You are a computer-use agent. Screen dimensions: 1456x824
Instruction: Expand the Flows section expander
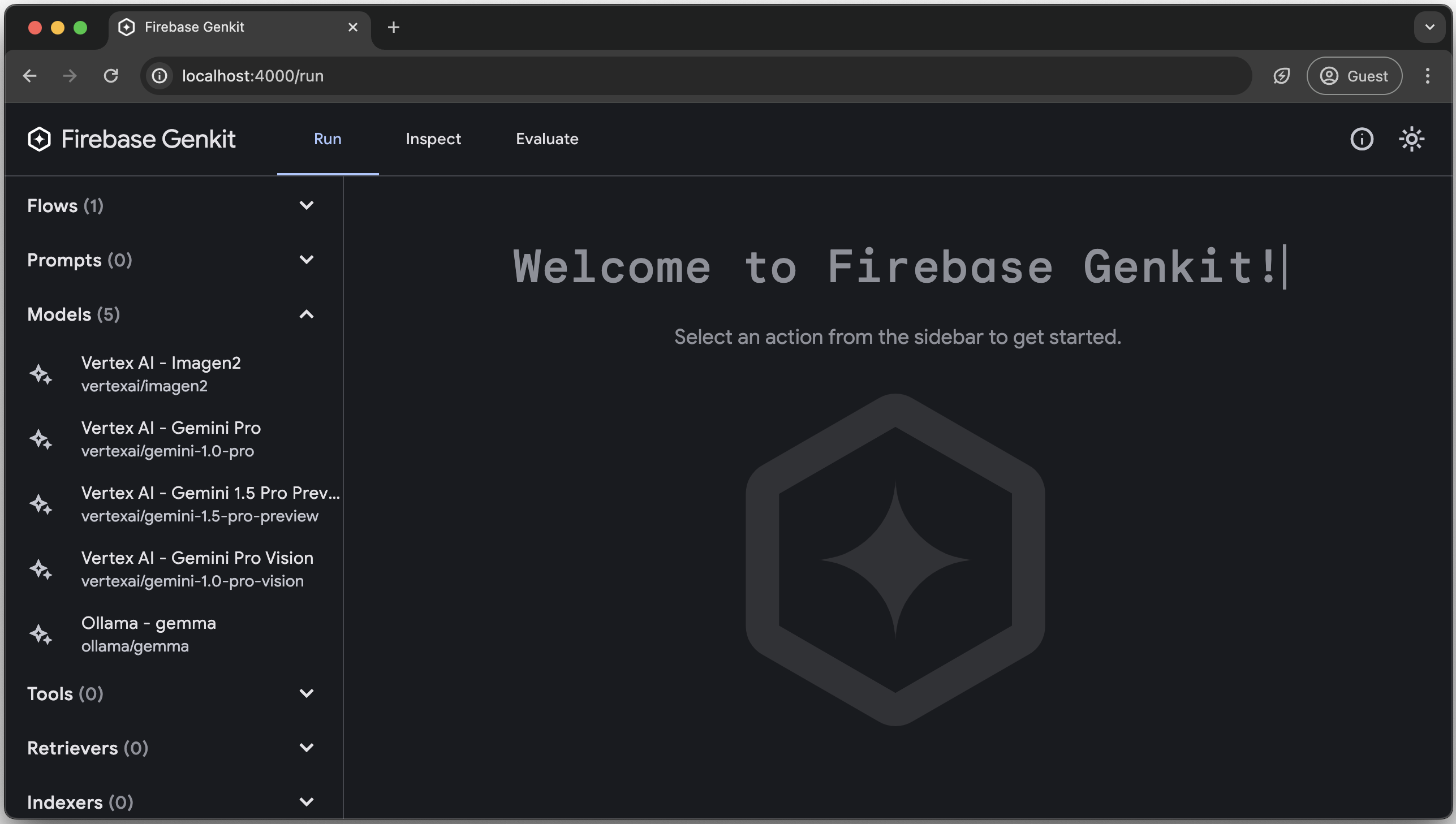pyautogui.click(x=307, y=205)
